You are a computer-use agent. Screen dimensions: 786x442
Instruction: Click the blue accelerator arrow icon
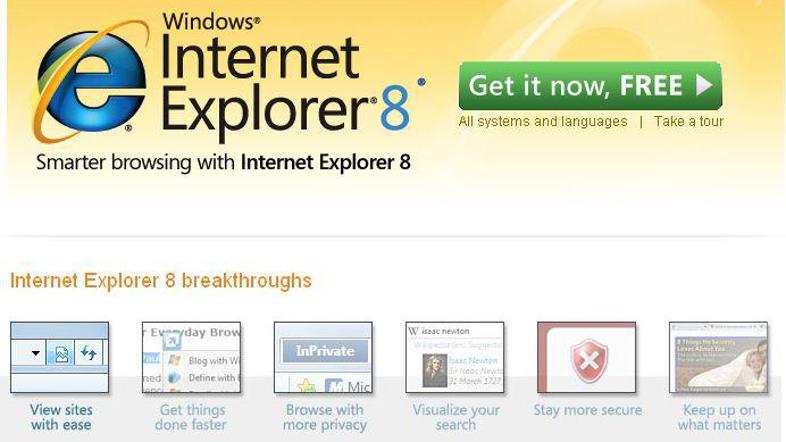[171, 342]
